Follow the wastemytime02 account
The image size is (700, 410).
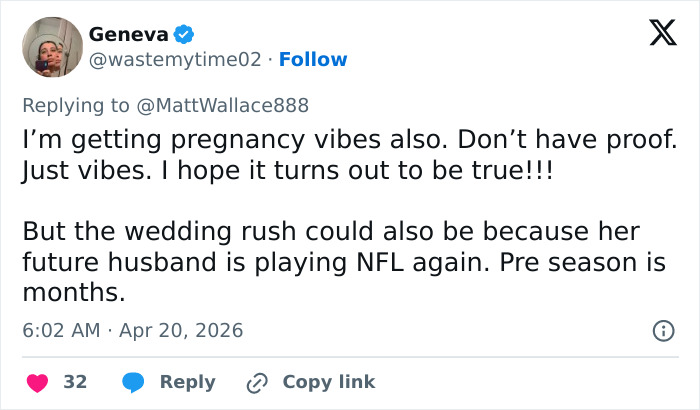tap(313, 59)
